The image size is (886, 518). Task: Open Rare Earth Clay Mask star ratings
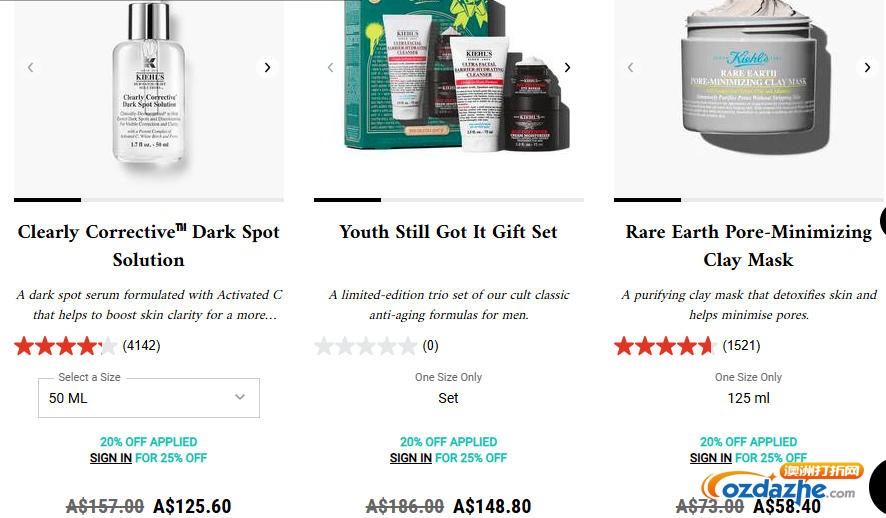click(x=666, y=346)
